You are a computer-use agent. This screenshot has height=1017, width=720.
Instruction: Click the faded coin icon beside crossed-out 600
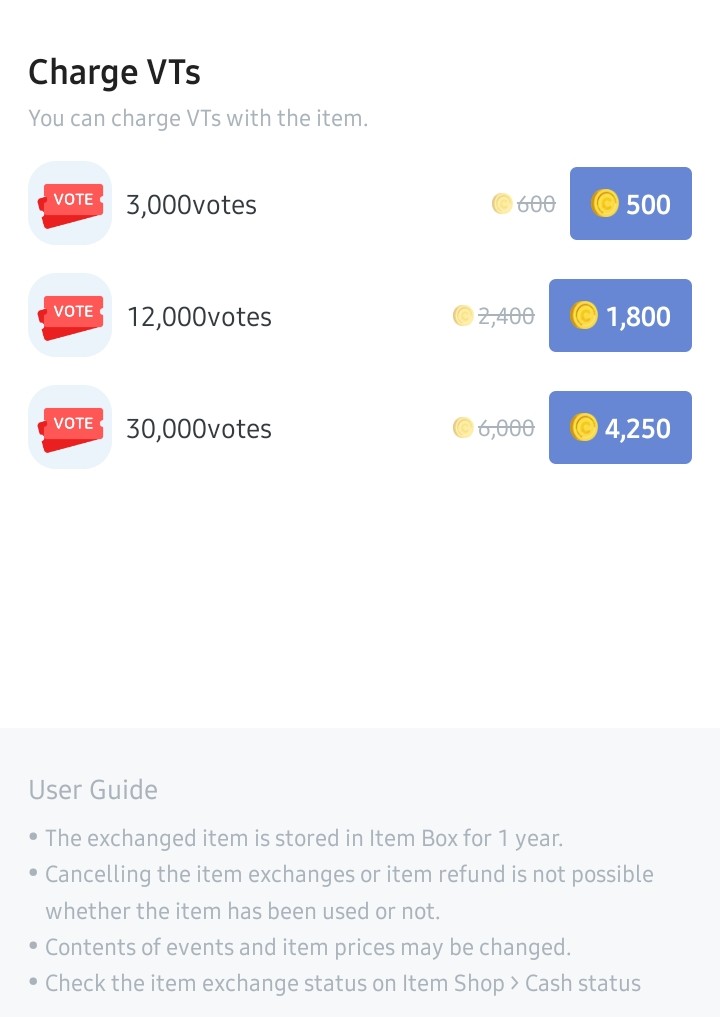(x=502, y=204)
